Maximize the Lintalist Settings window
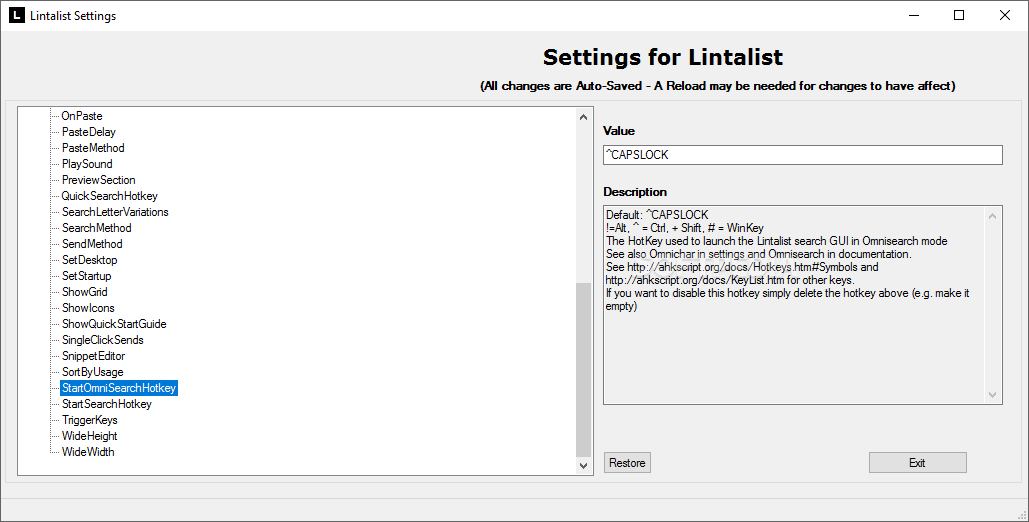1029x522 pixels. click(x=959, y=15)
